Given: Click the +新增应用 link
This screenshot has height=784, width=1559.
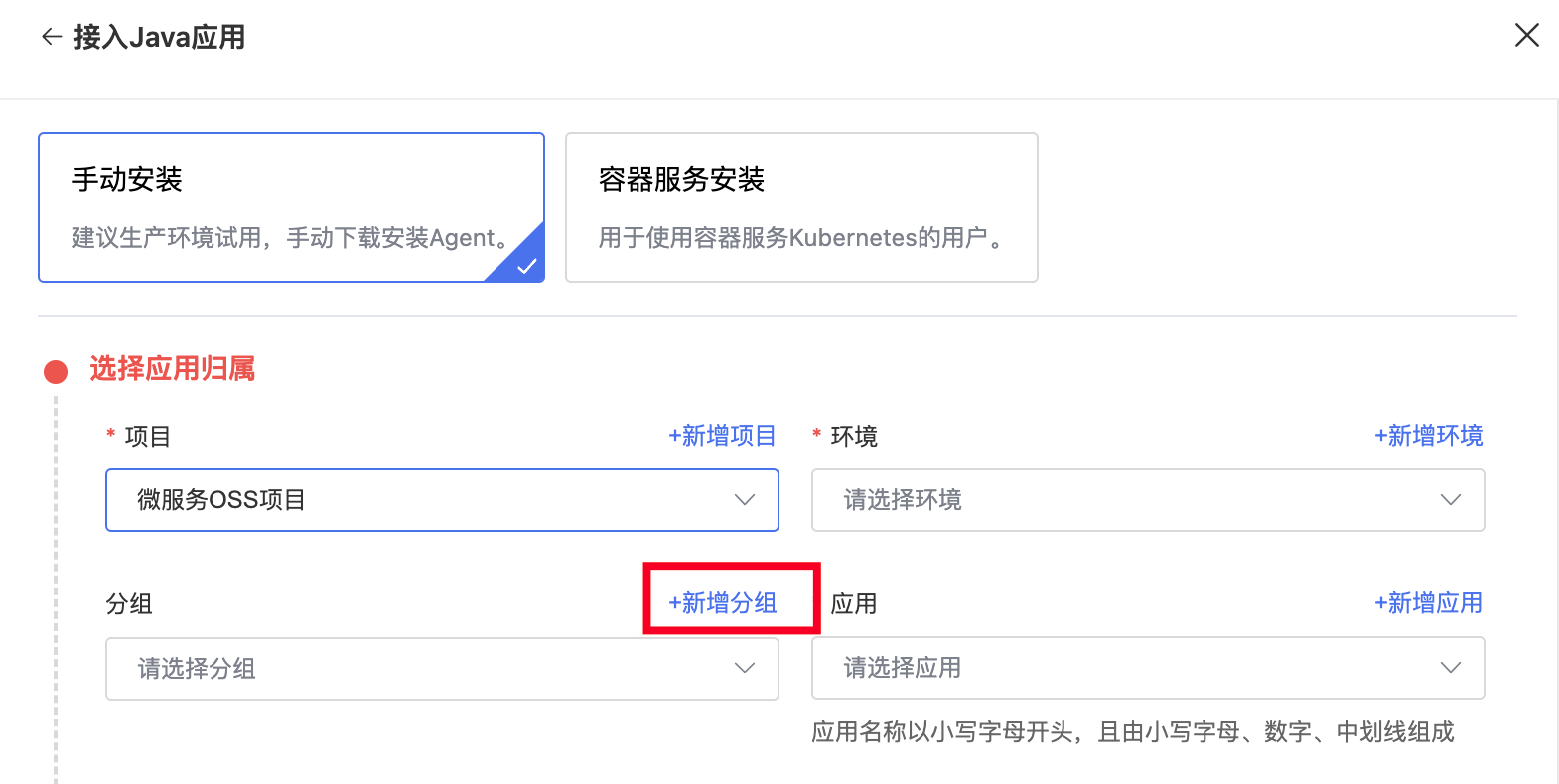Looking at the screenshot, I should pos(1428,603).
